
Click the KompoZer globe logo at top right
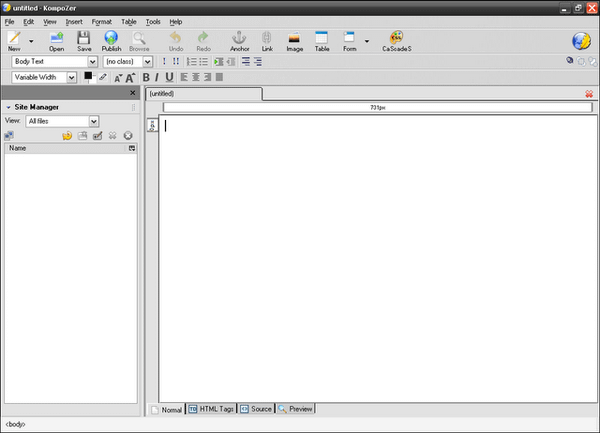581,41
